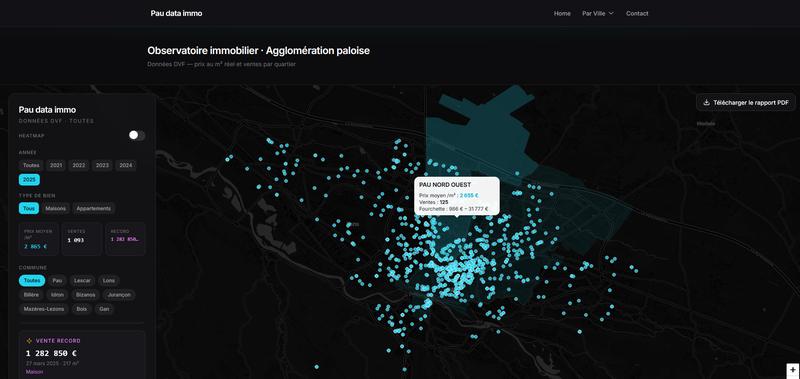Choose the Toutes year filter

point(31,165)
